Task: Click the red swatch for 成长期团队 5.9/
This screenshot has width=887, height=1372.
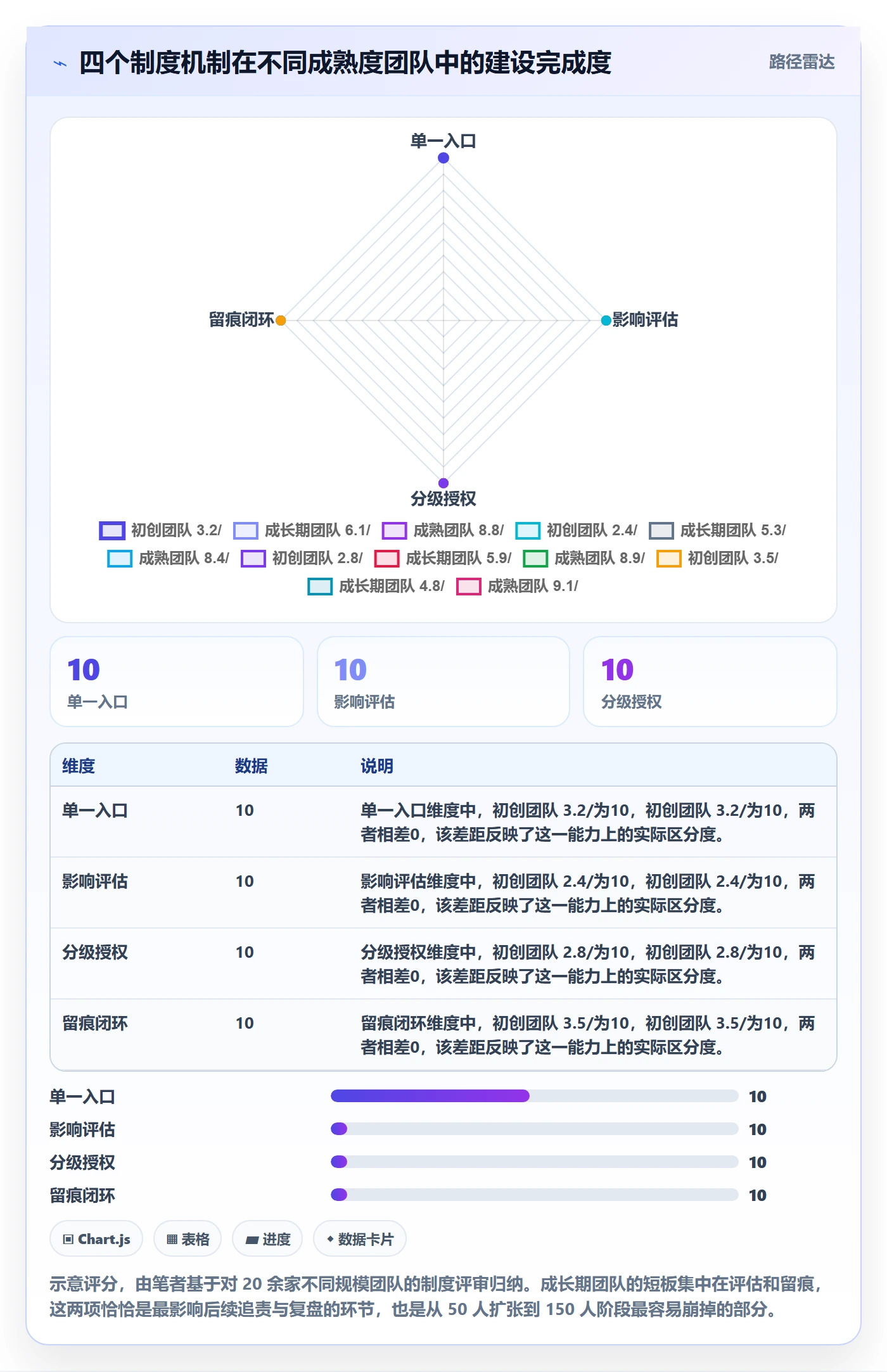Action: pyautogui.click(x=386, y=559)
